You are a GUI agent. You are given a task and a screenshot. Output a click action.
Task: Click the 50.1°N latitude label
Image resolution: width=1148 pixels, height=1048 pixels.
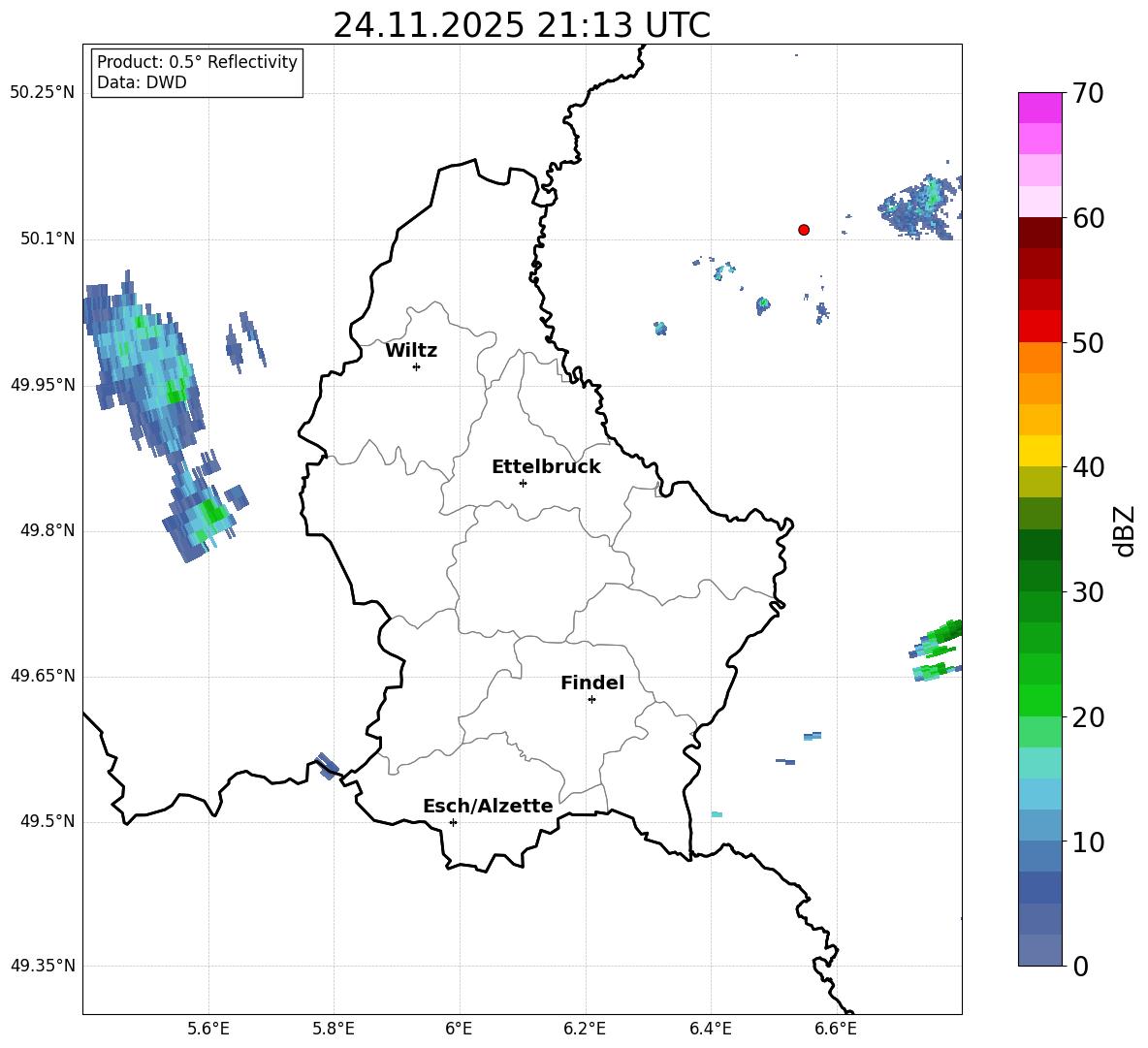[48, 238]
